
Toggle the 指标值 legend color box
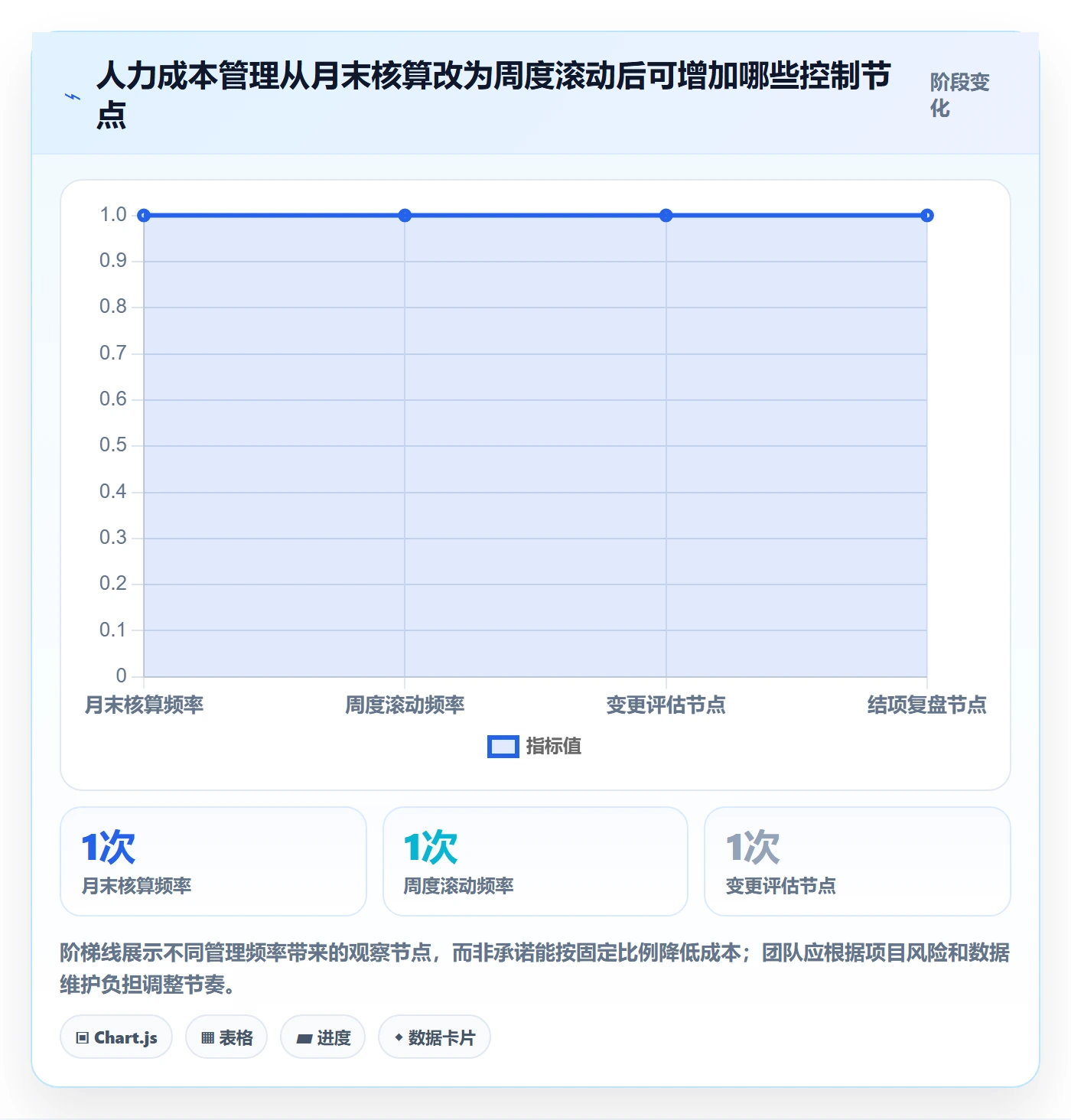point(503,746)
